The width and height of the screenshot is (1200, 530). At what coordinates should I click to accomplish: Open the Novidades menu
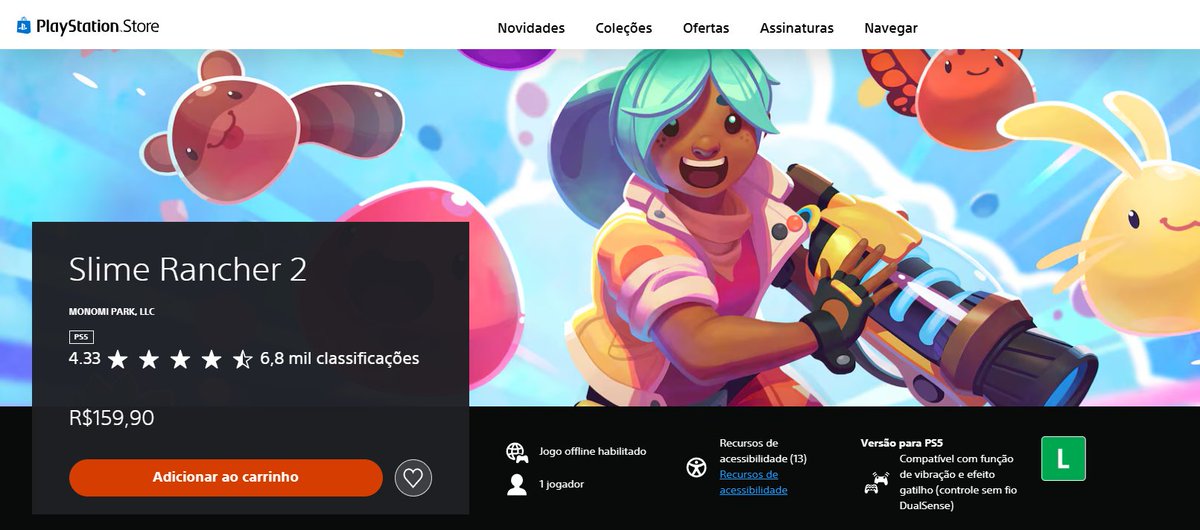pyautogui.click(x=531, y=28)
